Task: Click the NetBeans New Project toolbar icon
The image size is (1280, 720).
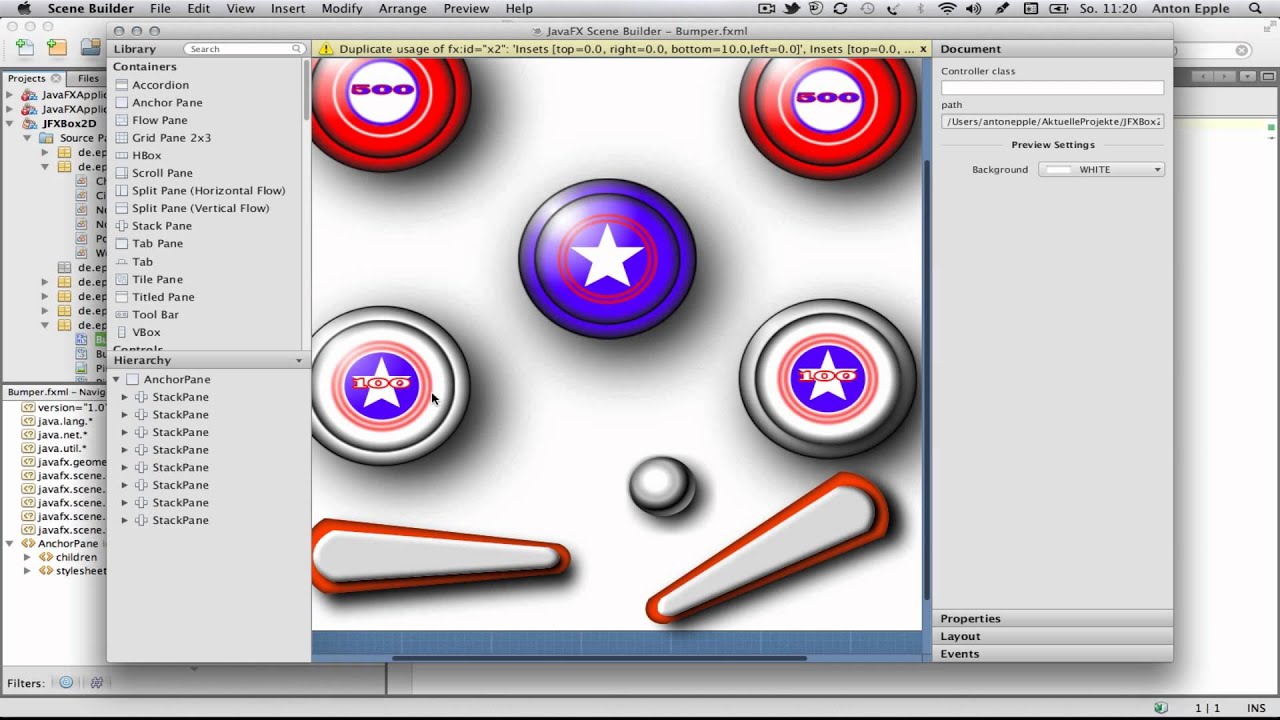Action: click(x=57, y=47)
